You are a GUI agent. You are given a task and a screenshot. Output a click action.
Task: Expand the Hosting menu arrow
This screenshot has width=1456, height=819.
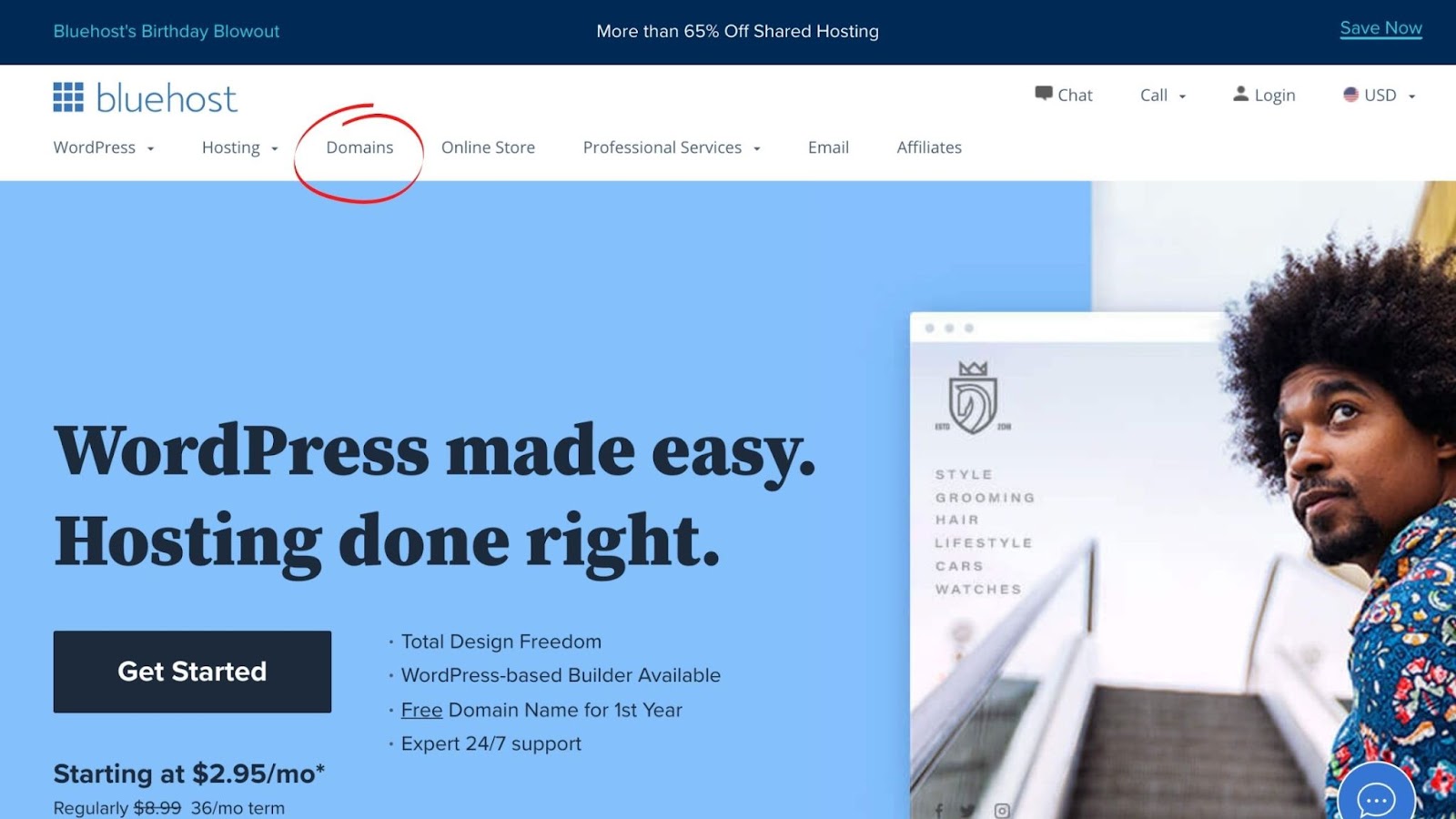[x=274, y=149]
